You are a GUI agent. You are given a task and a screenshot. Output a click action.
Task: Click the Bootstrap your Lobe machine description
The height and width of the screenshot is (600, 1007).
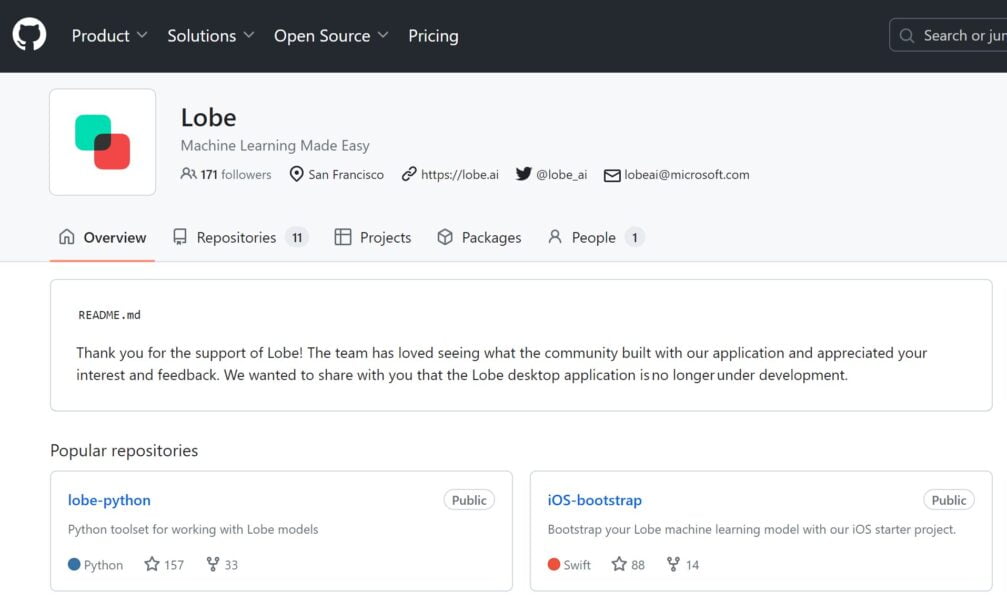(751, 529)
